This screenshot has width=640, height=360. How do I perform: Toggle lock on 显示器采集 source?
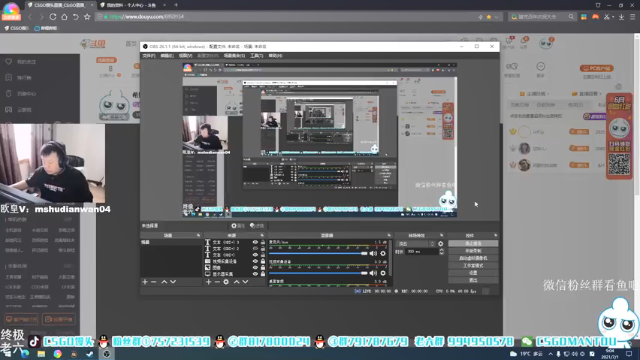point(263,274)
